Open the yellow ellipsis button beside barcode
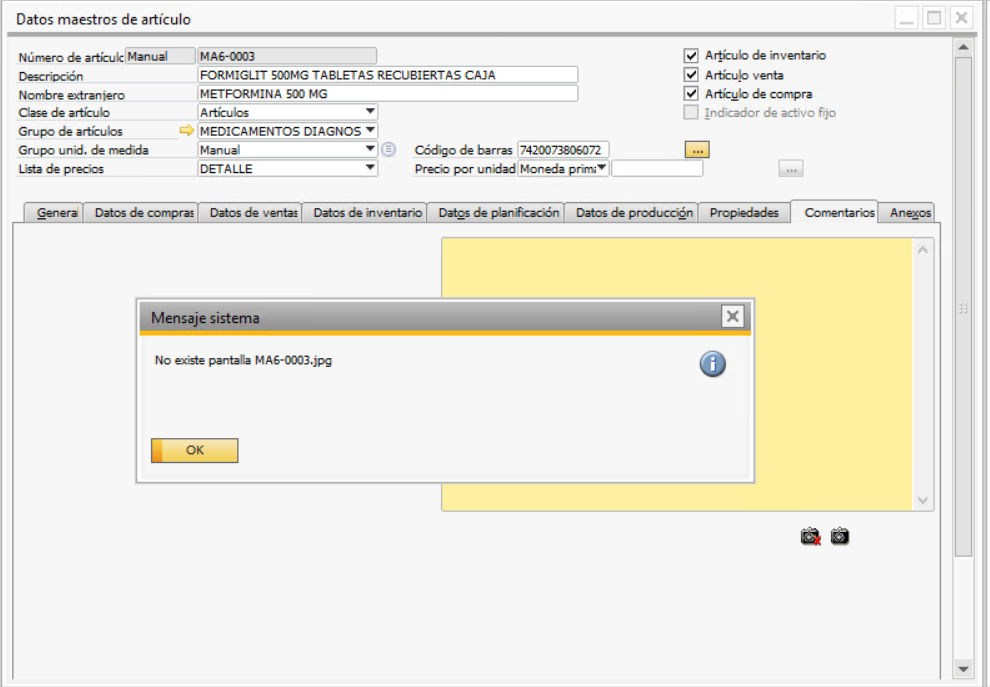Viewport: 990px width, 687px height. pos(697,150)
